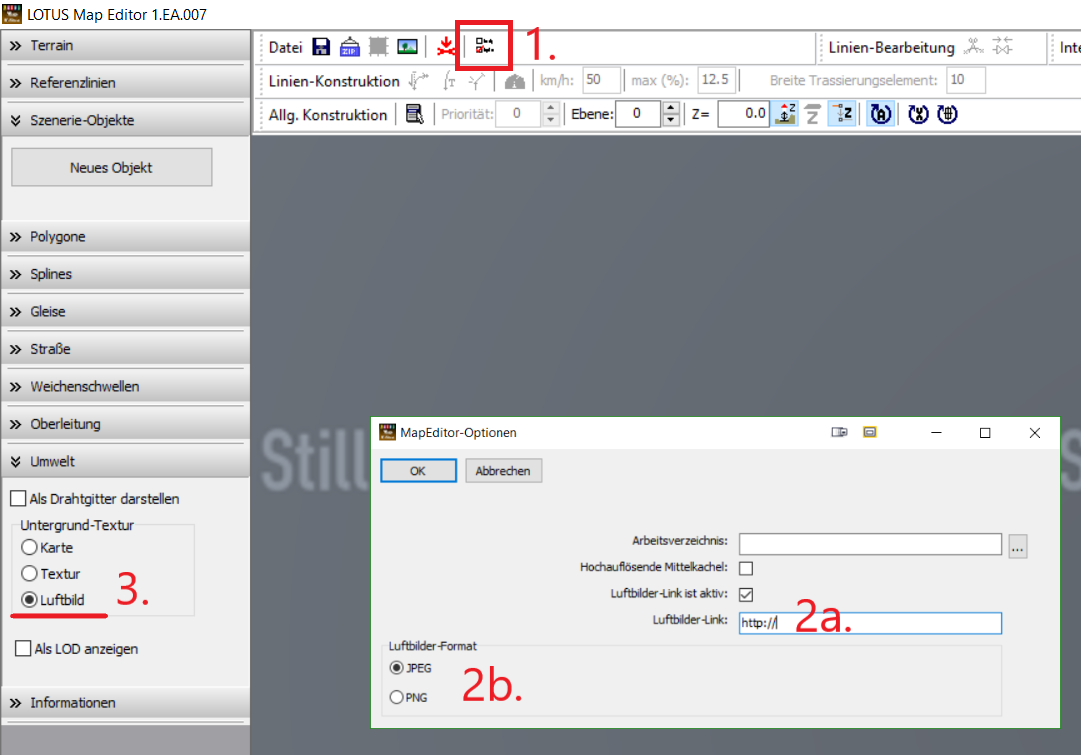This screenshot has height=755, width=1081.
Task: Click the landscape image icon in Datei toolbar
Action: click(x=407, y=47)
